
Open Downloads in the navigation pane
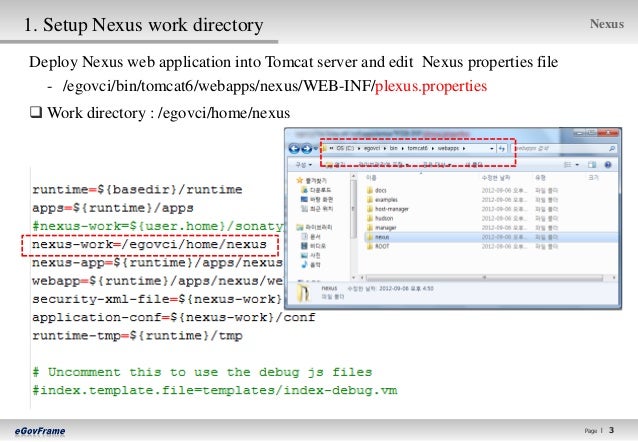pos(316,190)
